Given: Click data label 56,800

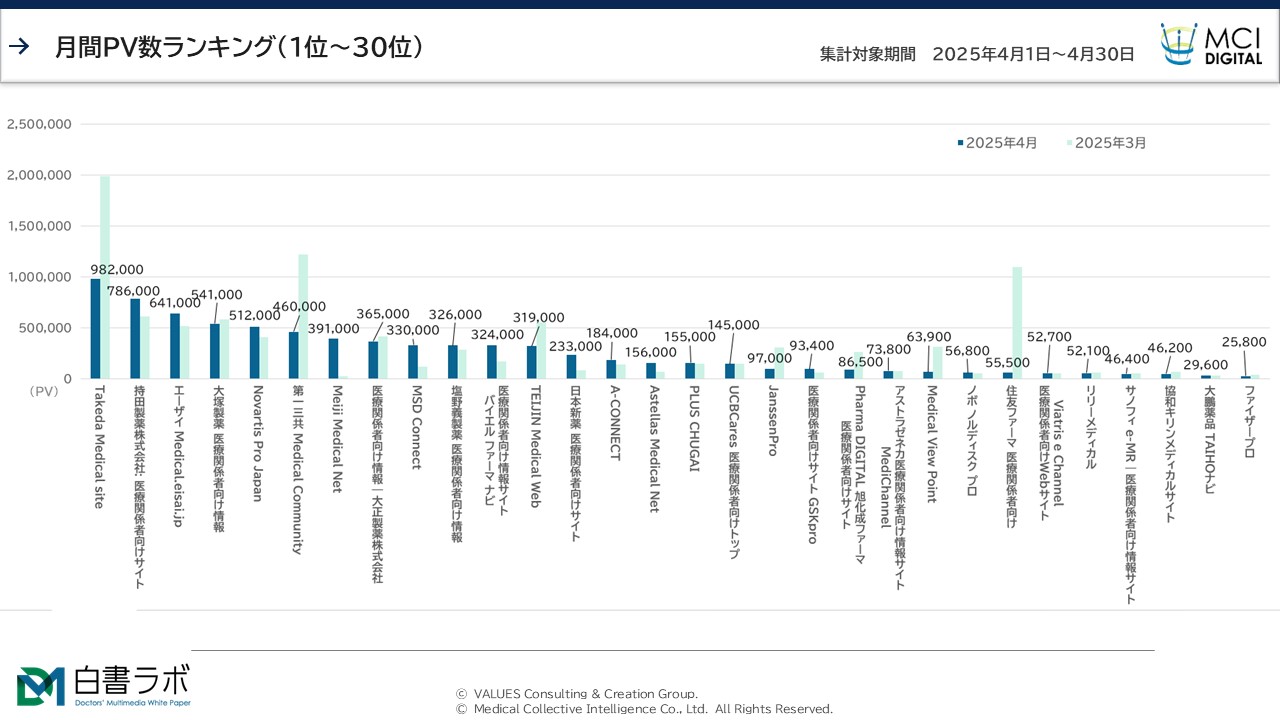Looking at the screenshot, I should point(966,350).
